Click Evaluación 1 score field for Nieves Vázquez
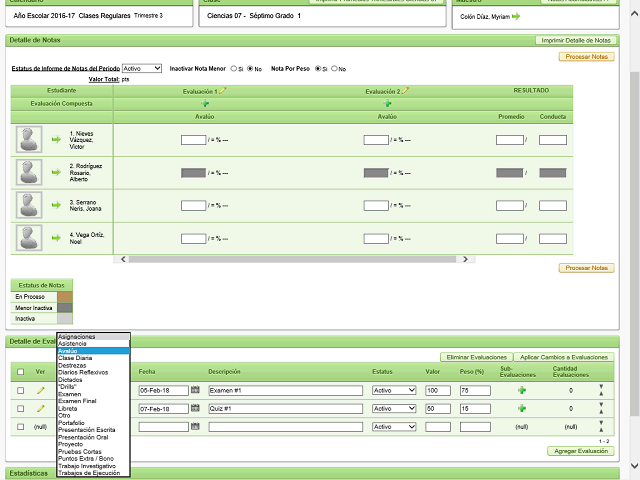The height and width of the screenshot is (480, 640). click(193, 140)
